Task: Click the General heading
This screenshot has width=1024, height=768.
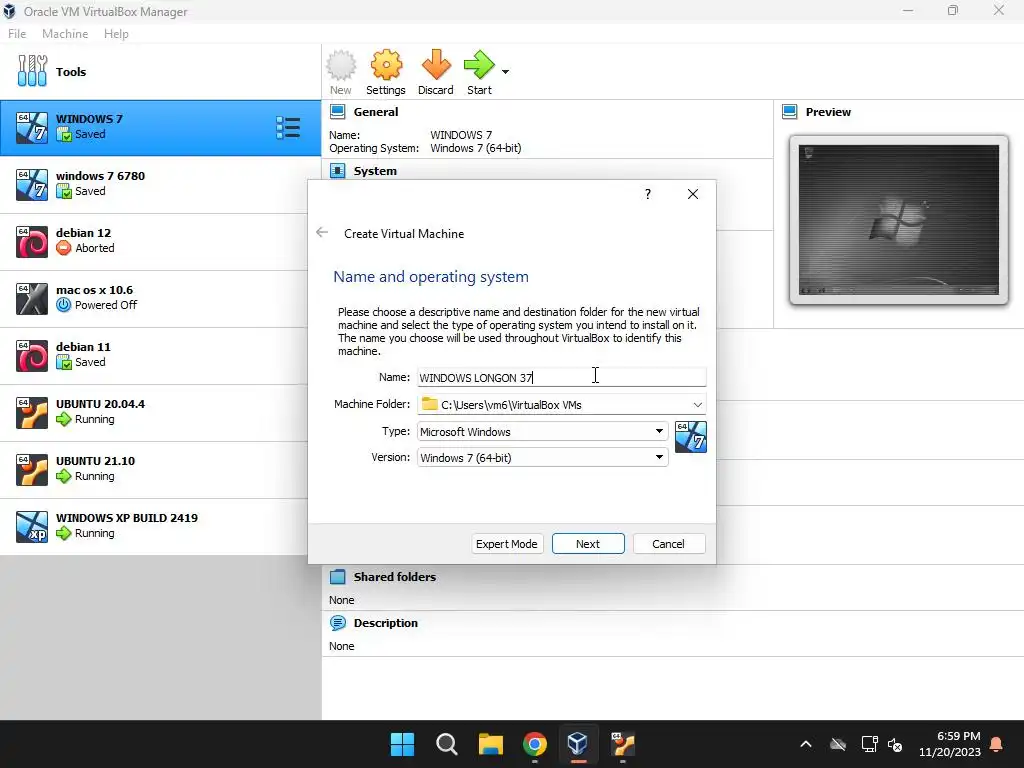Action: pos(376,112)
